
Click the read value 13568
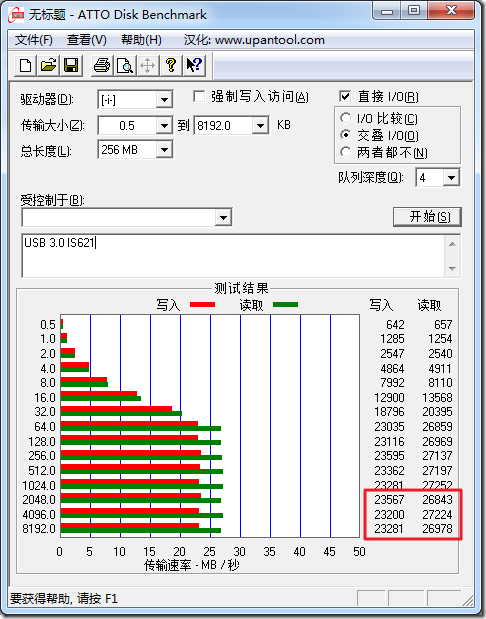[x=437, y=398]
